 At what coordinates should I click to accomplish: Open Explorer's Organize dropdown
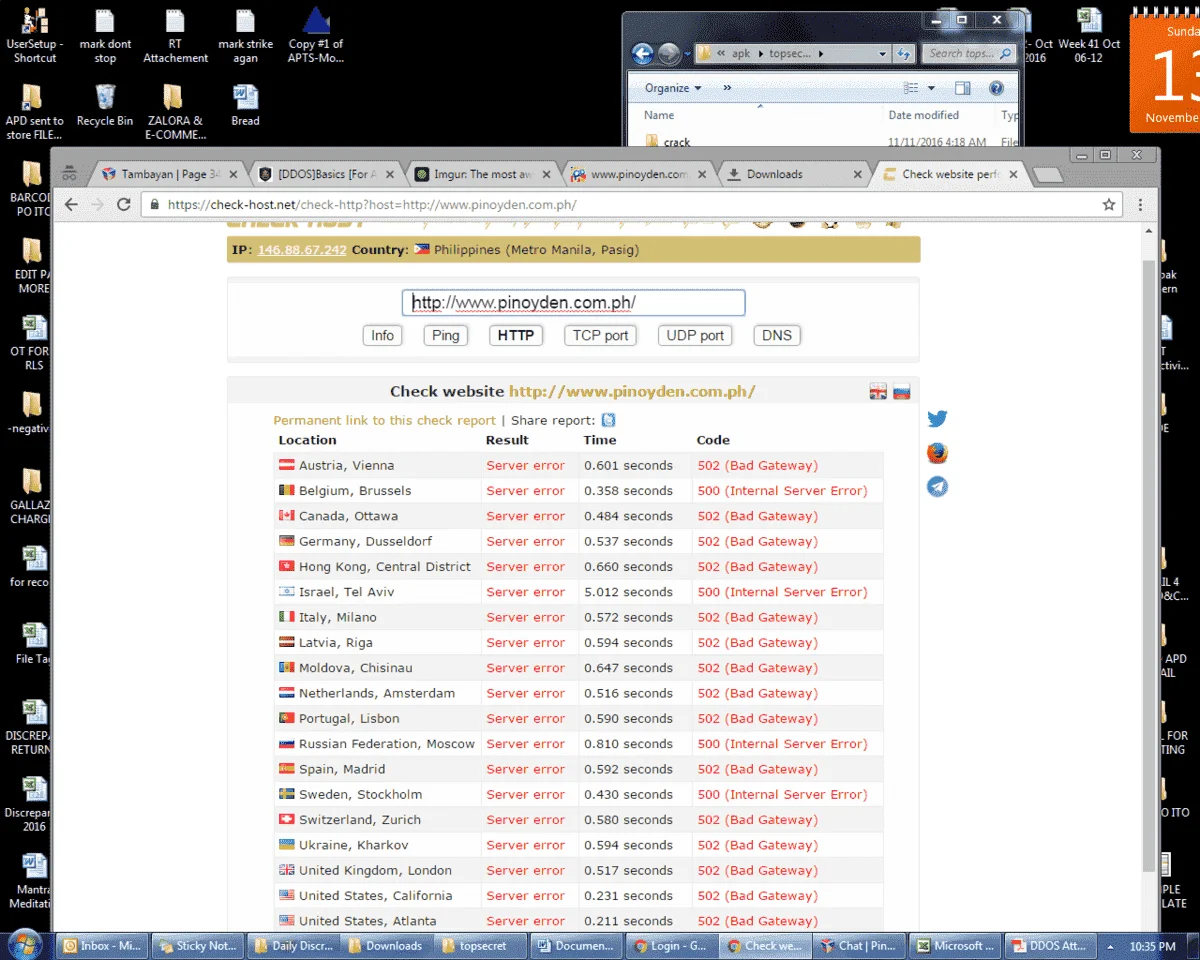[x=673, y=88]
